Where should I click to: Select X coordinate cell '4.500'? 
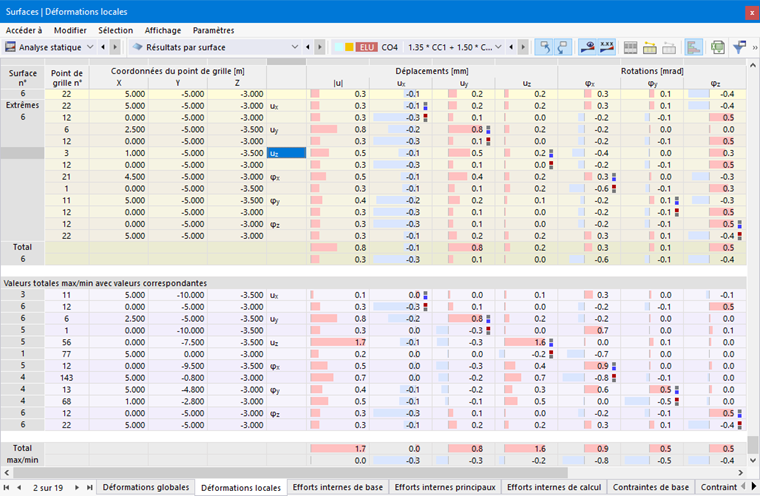119,177
